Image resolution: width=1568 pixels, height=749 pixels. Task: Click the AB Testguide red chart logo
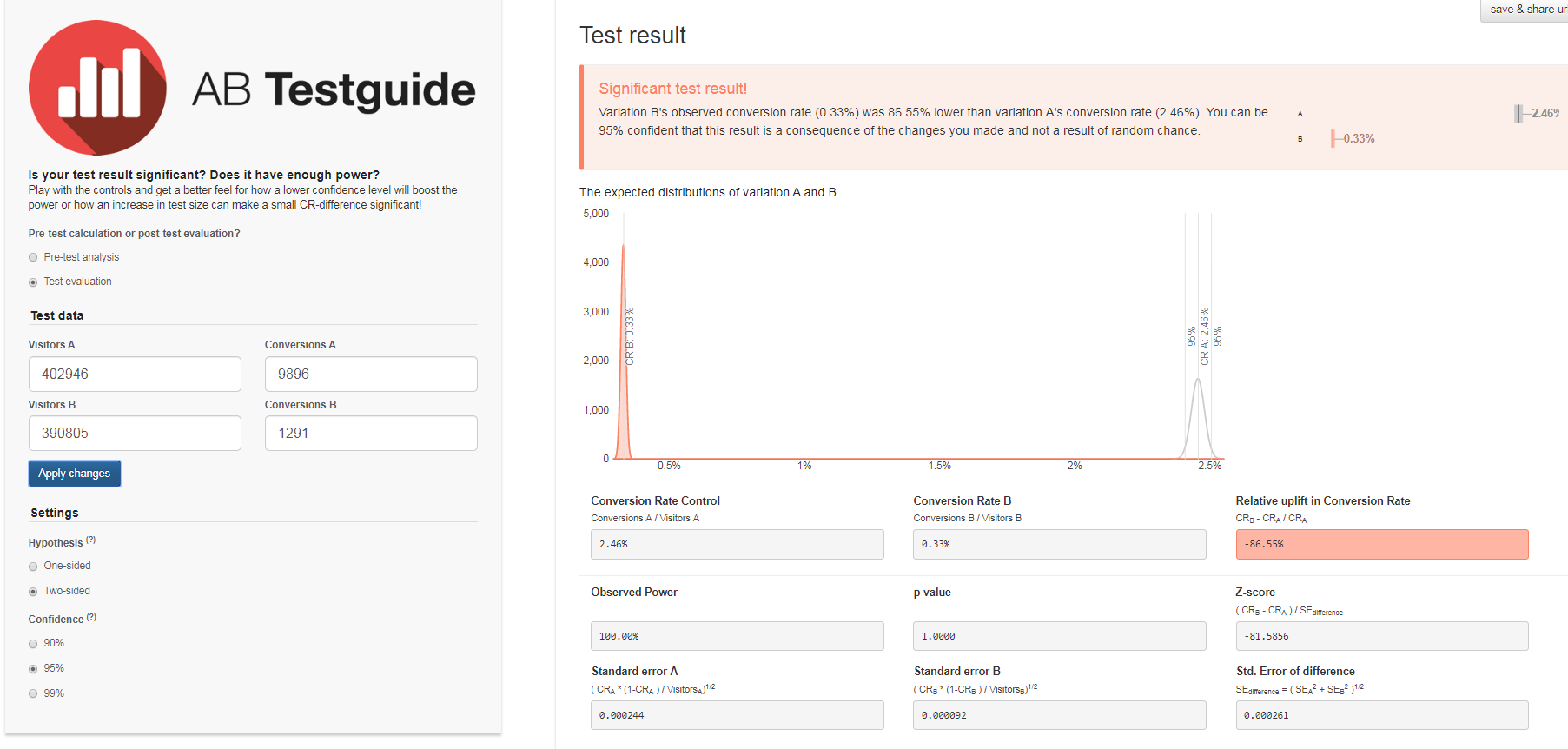click(97, 88)
